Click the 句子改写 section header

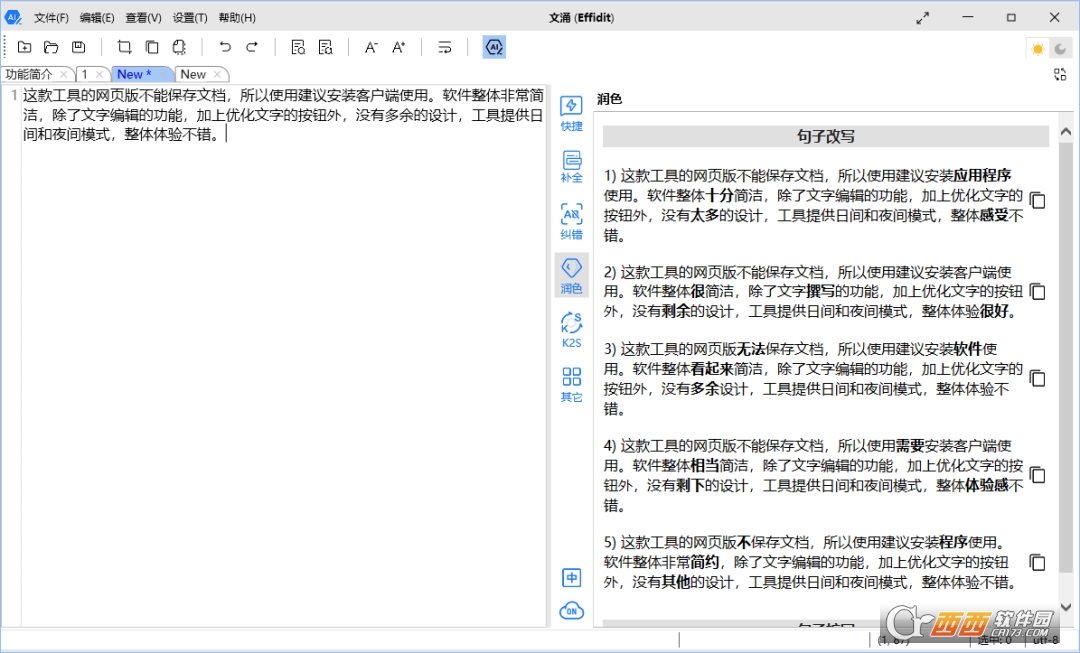tap(825, 136)
